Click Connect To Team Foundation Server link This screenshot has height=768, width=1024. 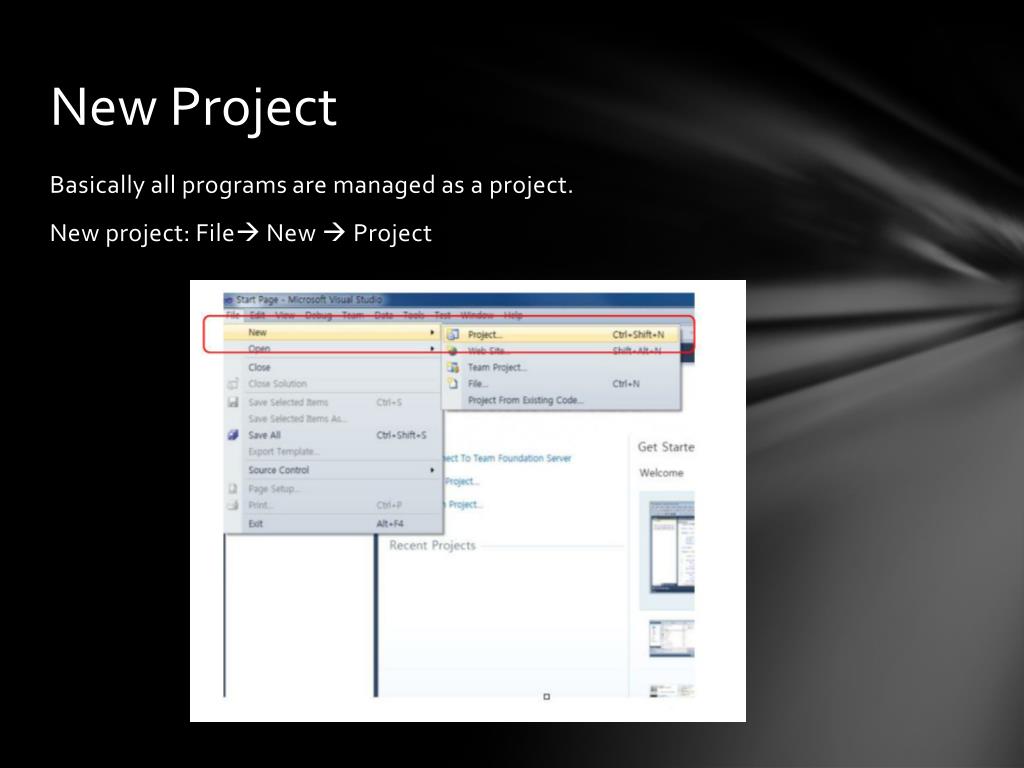tap(508, 458)
